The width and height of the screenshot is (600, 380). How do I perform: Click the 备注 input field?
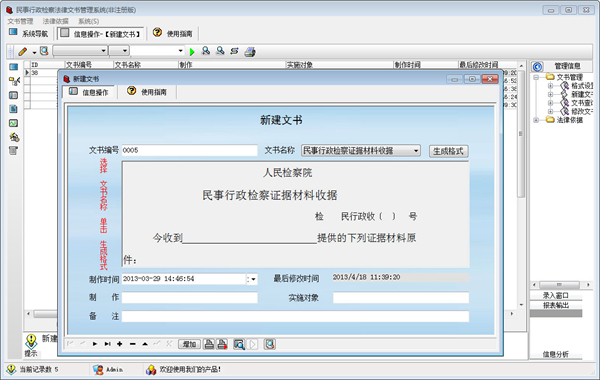point(295,316)
